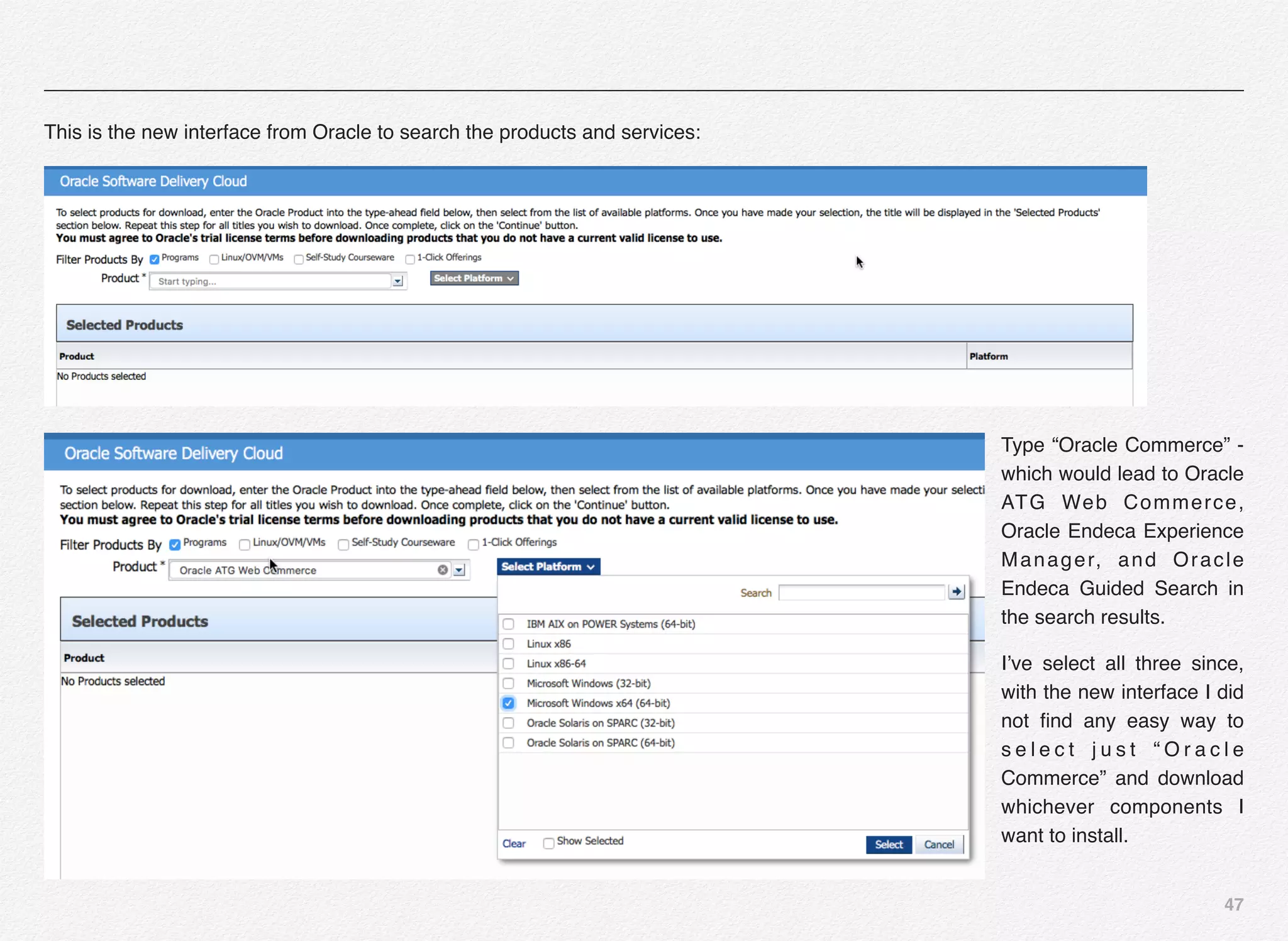Click 'No Products selected' text in lower table
The width and height of the screenshot is (1288, 941).
[113, 681]
